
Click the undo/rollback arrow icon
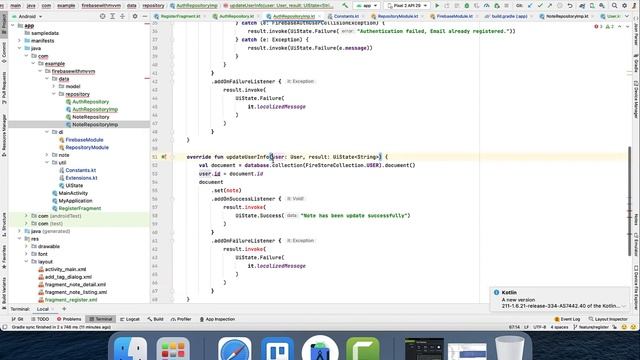570,6
